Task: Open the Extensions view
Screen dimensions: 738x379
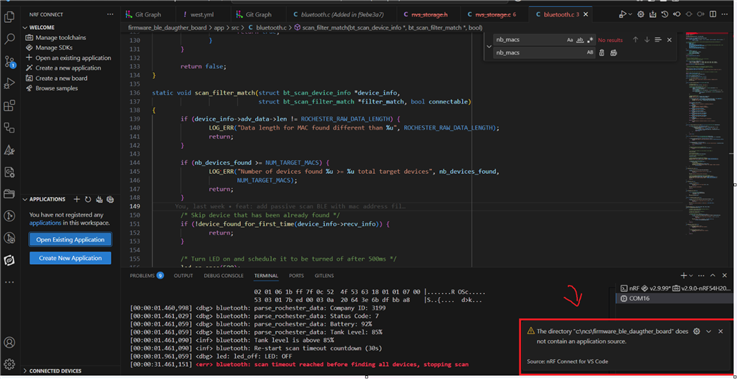Action: pyautogui.click(x=9, y=106)
